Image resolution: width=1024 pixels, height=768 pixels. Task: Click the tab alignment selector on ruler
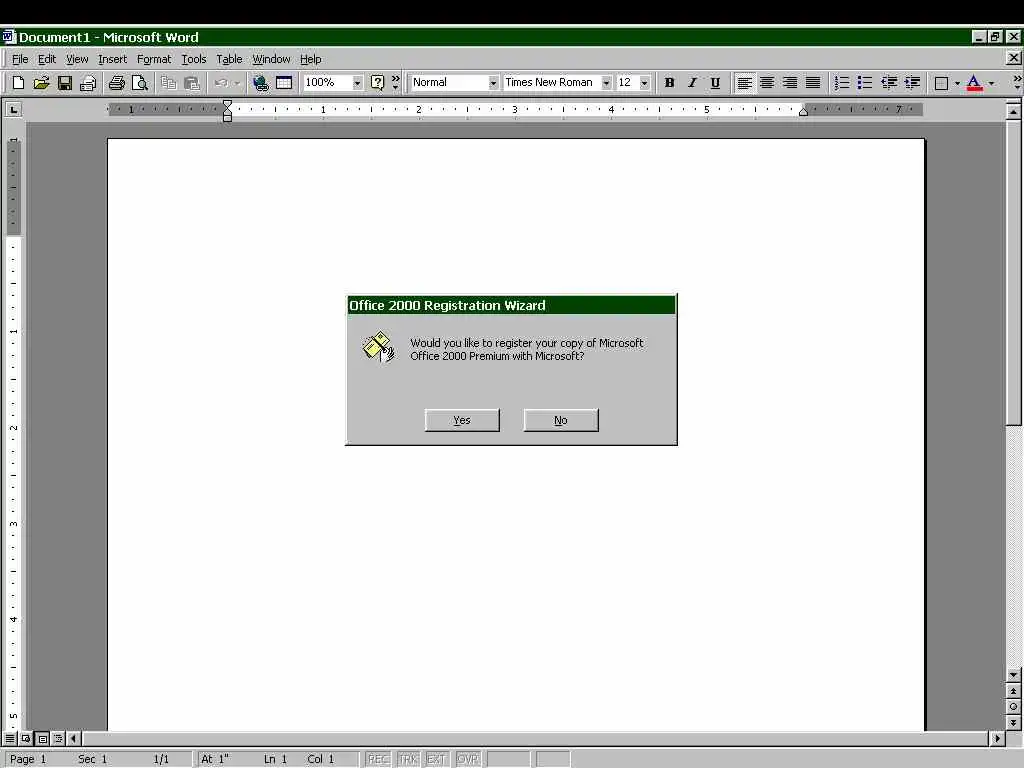[13, 110]
